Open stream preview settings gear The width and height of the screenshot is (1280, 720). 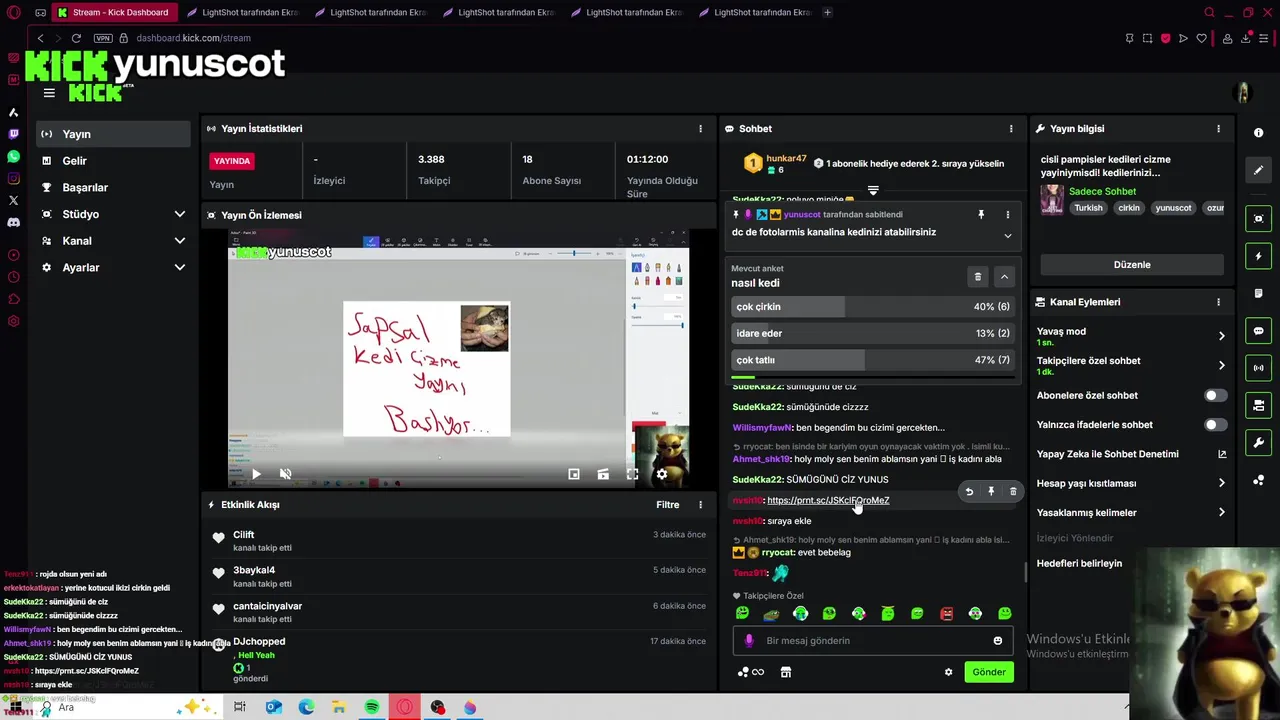[661, 474]
